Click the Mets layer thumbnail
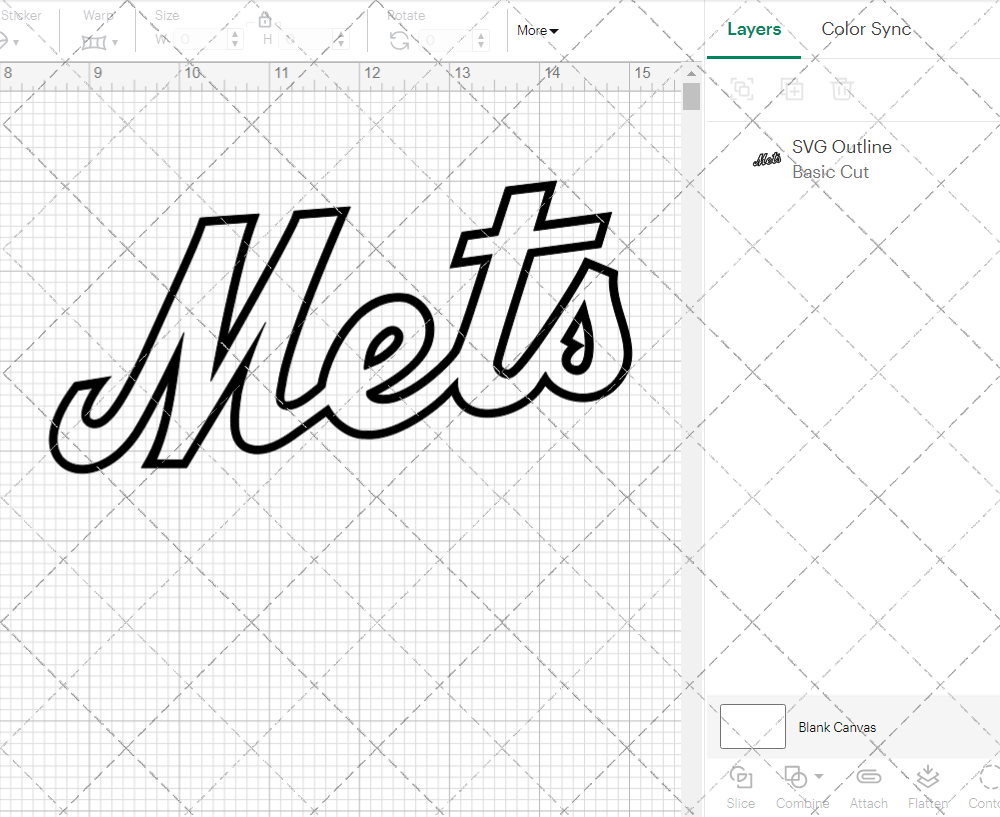 tap(767, 159)
